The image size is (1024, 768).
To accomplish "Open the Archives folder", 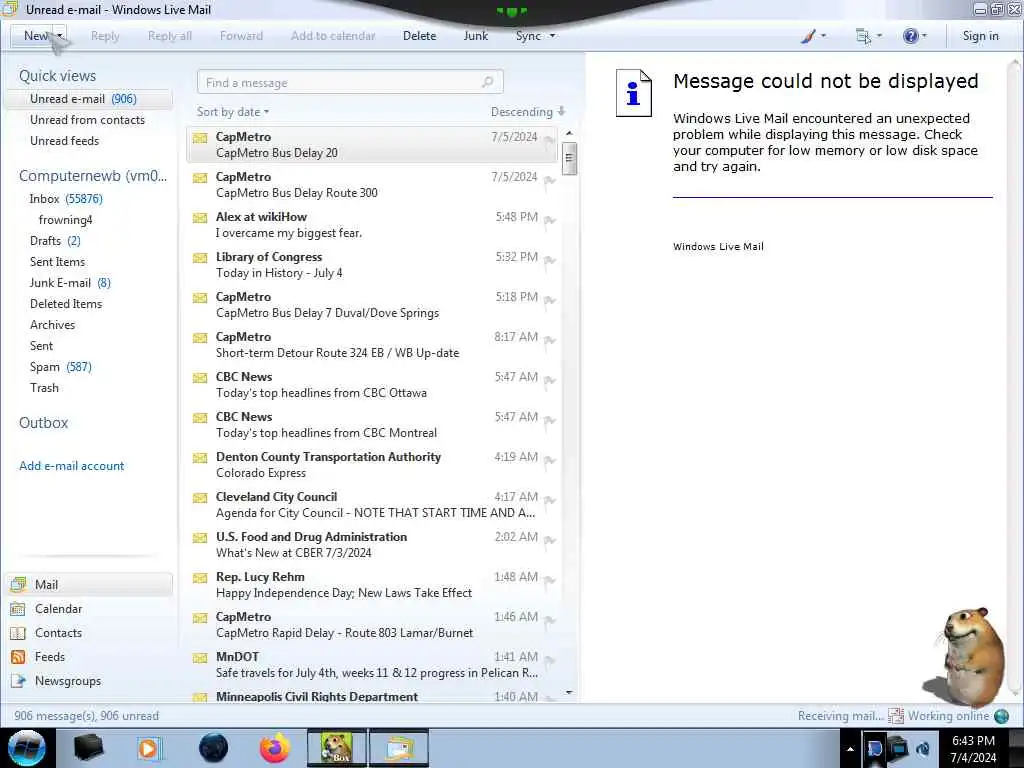I will tap(52, 325).
